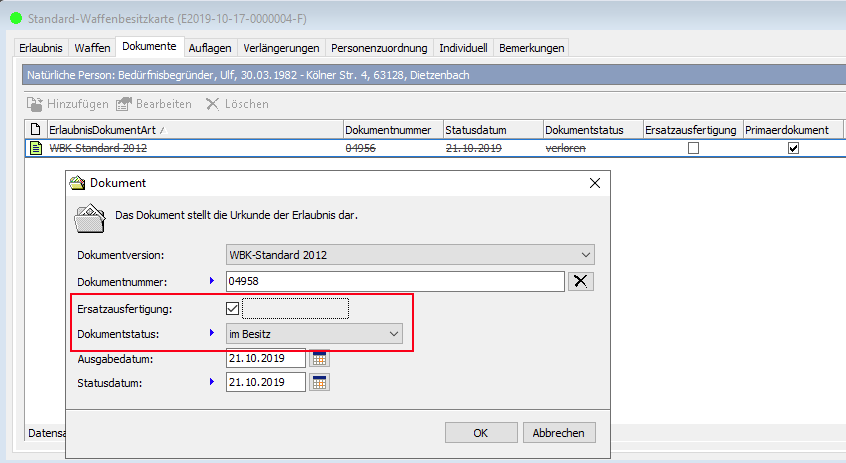Toggle the Primaerdokument checkbox in table row
The width and height of the screenshot is (846, 463).
tap(793, 148)
